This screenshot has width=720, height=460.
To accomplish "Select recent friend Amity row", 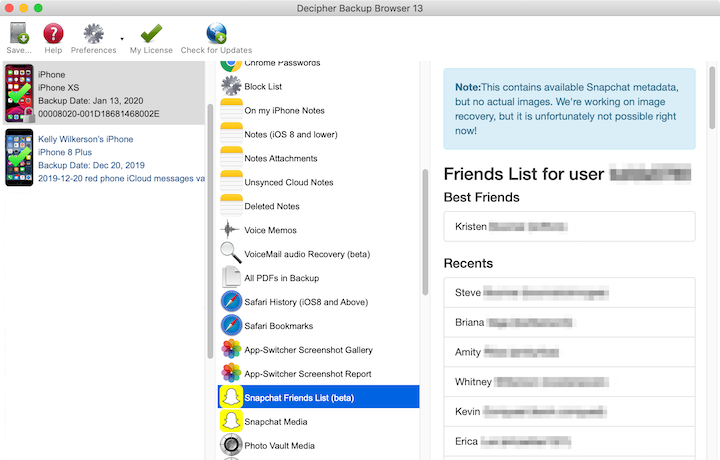I will click(x=569, y=352).
